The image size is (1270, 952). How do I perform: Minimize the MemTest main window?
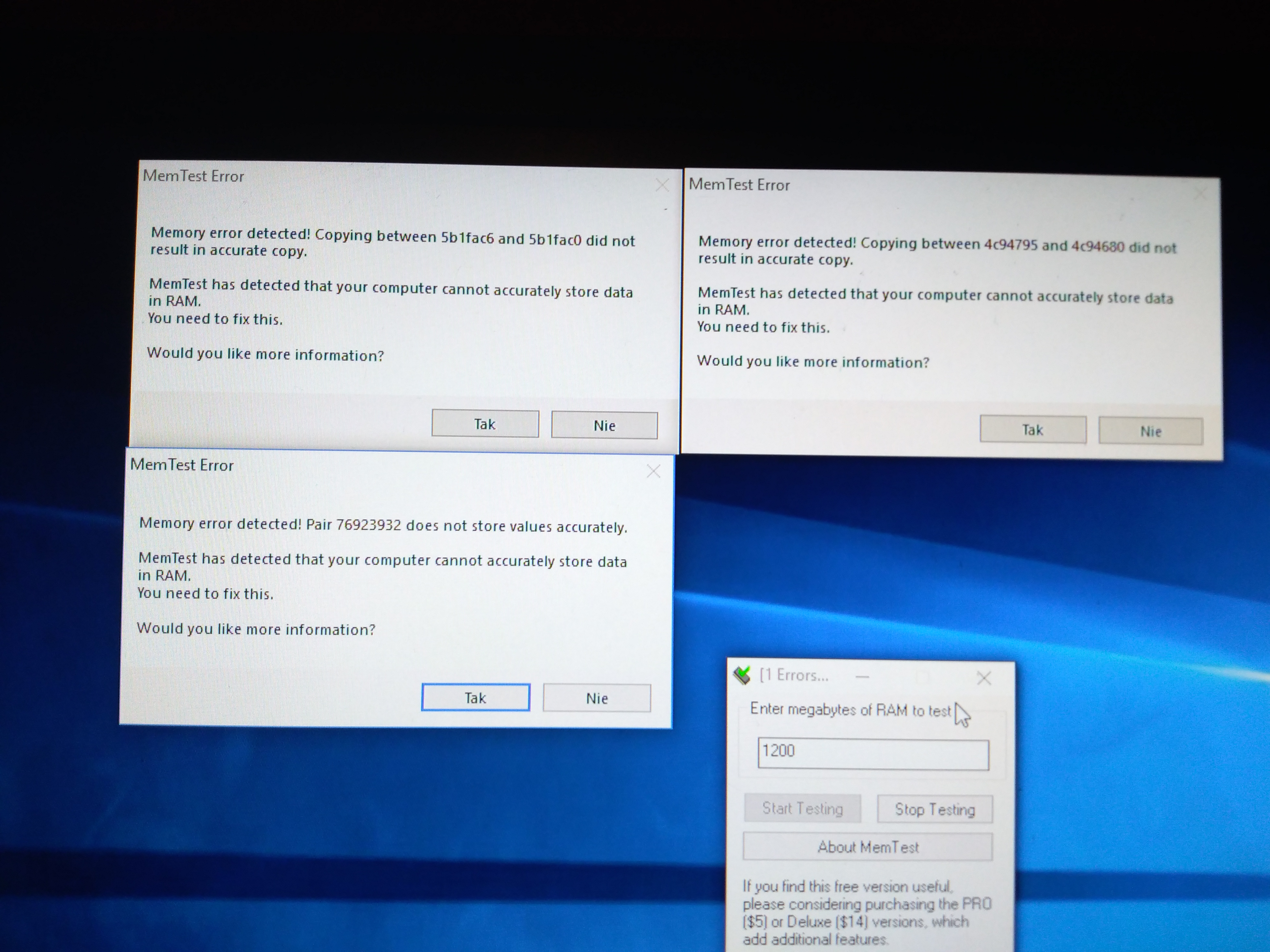[x=862, y=676]
